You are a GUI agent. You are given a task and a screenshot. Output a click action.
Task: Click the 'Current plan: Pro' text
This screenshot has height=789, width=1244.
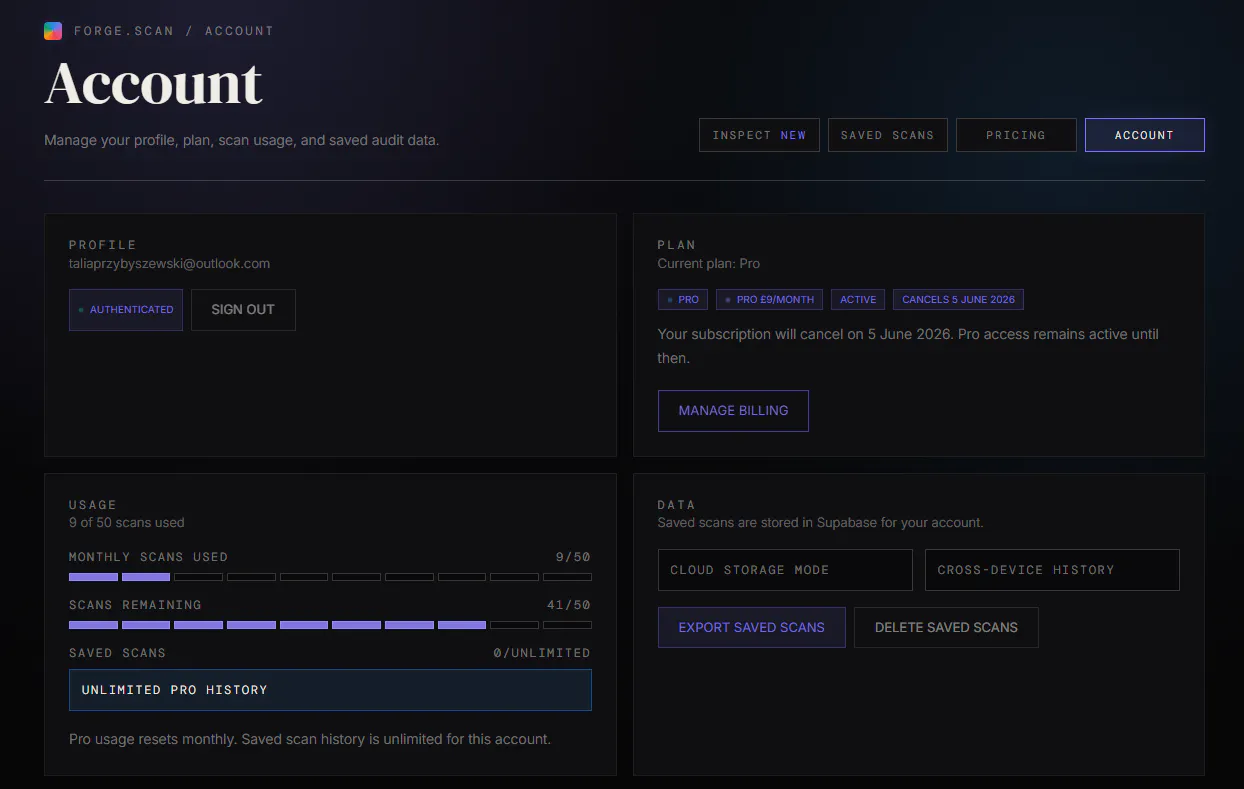pos(709,264)
